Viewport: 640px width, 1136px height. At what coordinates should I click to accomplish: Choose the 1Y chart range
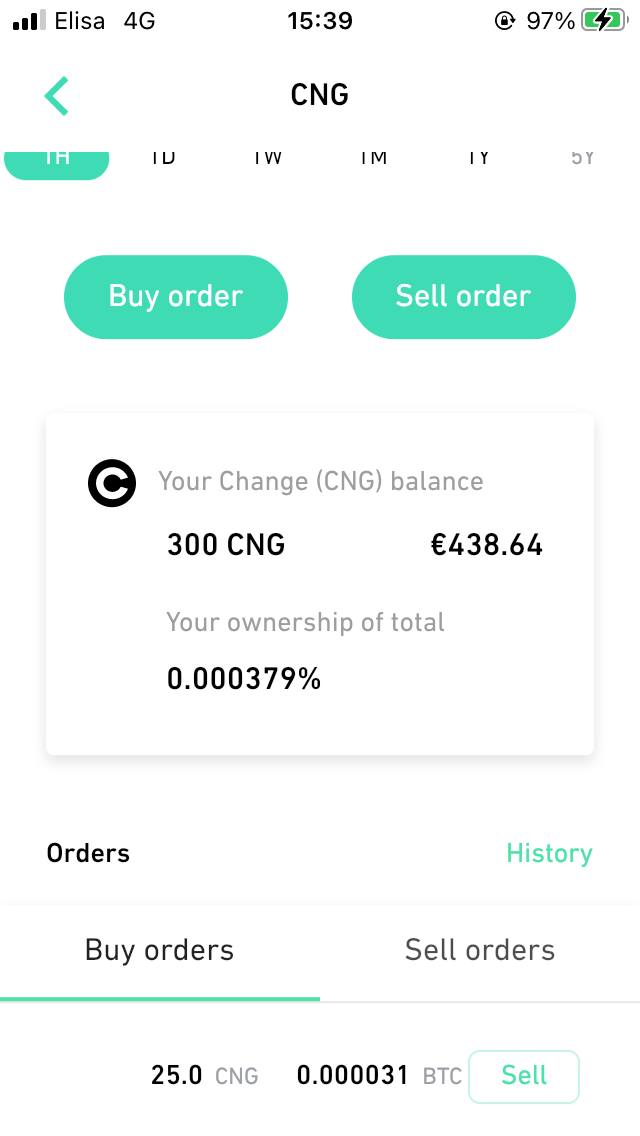coord(479,158)
